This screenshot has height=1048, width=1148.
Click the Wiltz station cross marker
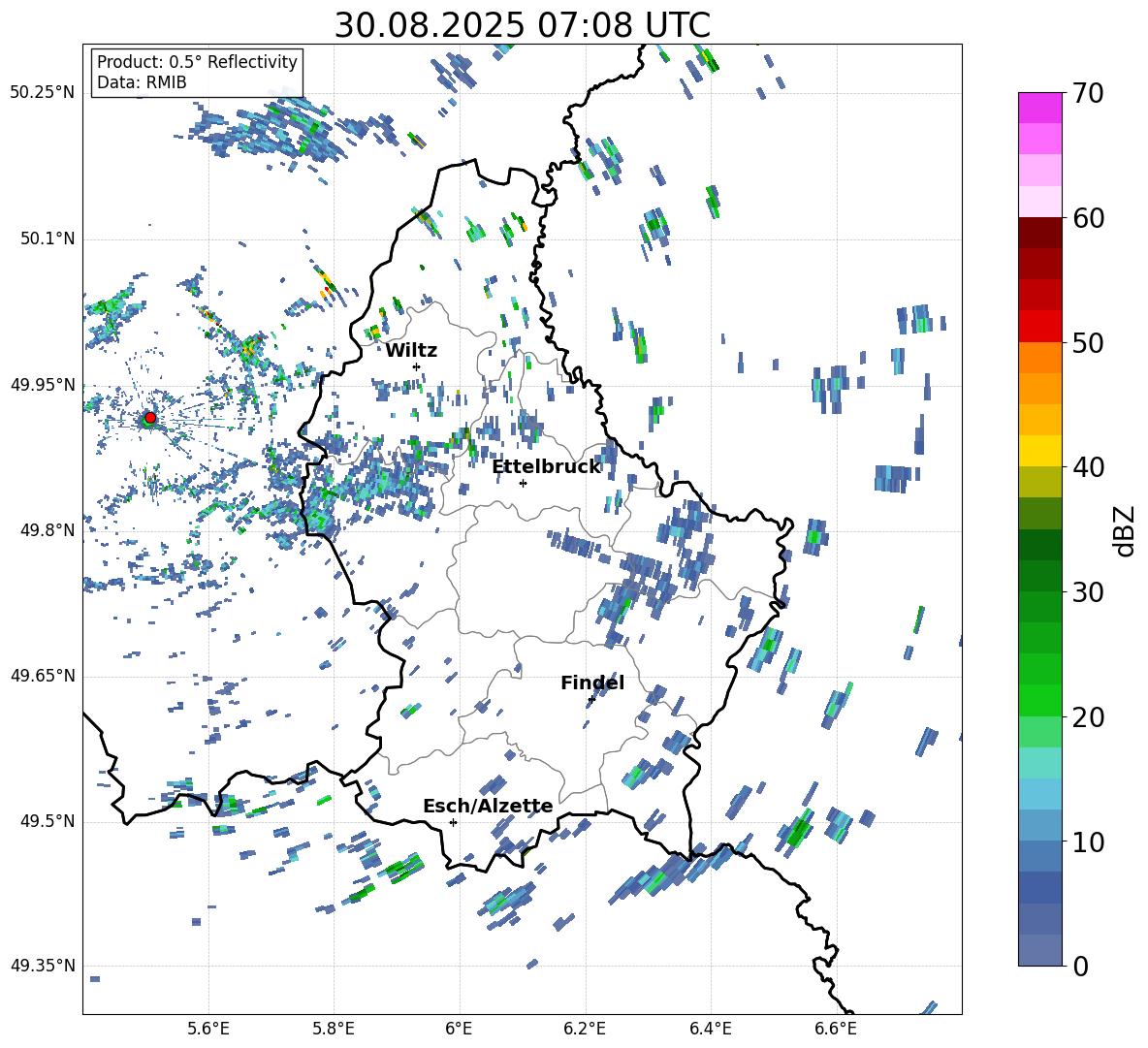tap(417, 366)
